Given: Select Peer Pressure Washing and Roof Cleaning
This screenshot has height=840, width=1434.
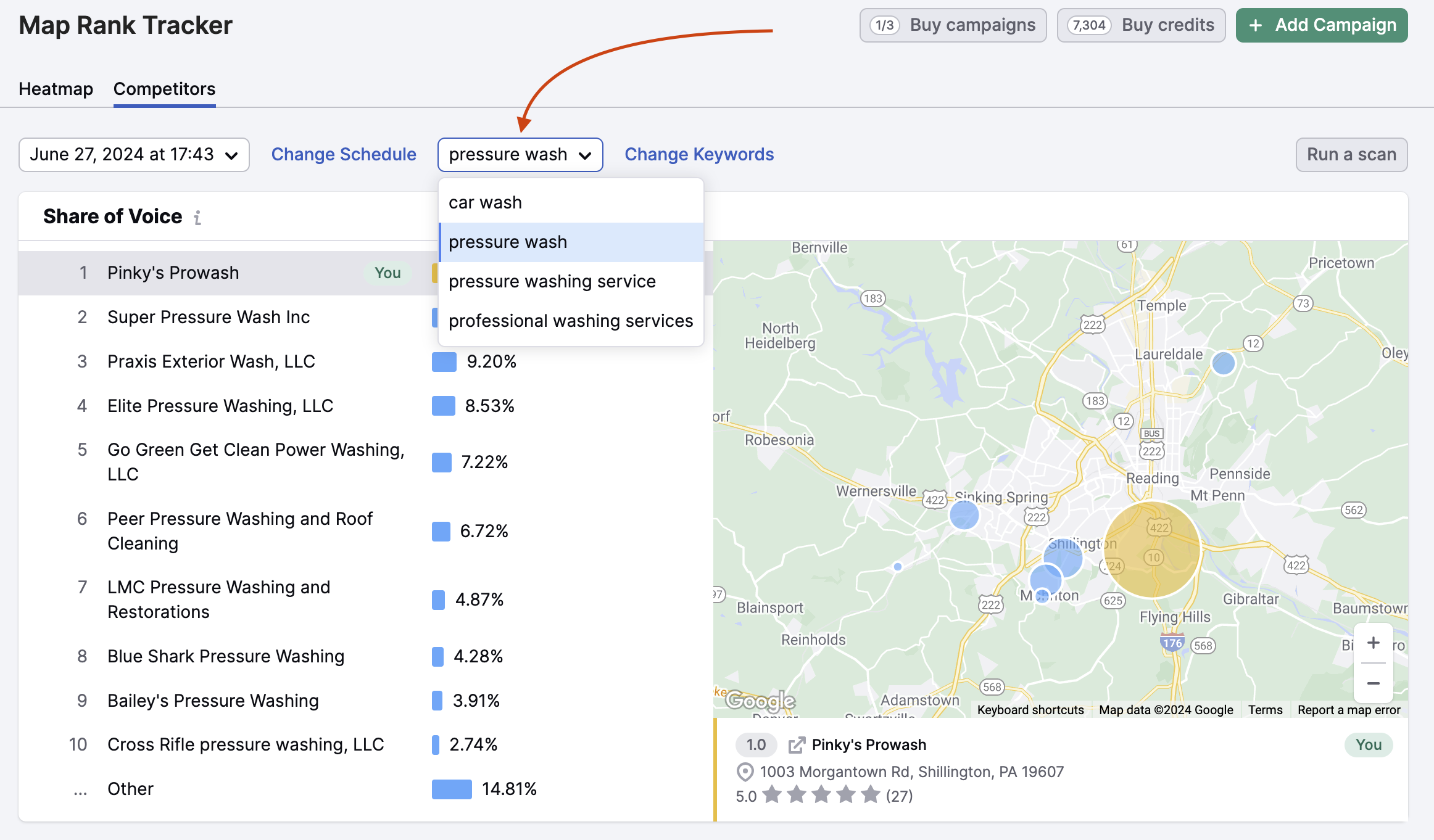Looking at the screenshot, I should (x=366, y=532).
